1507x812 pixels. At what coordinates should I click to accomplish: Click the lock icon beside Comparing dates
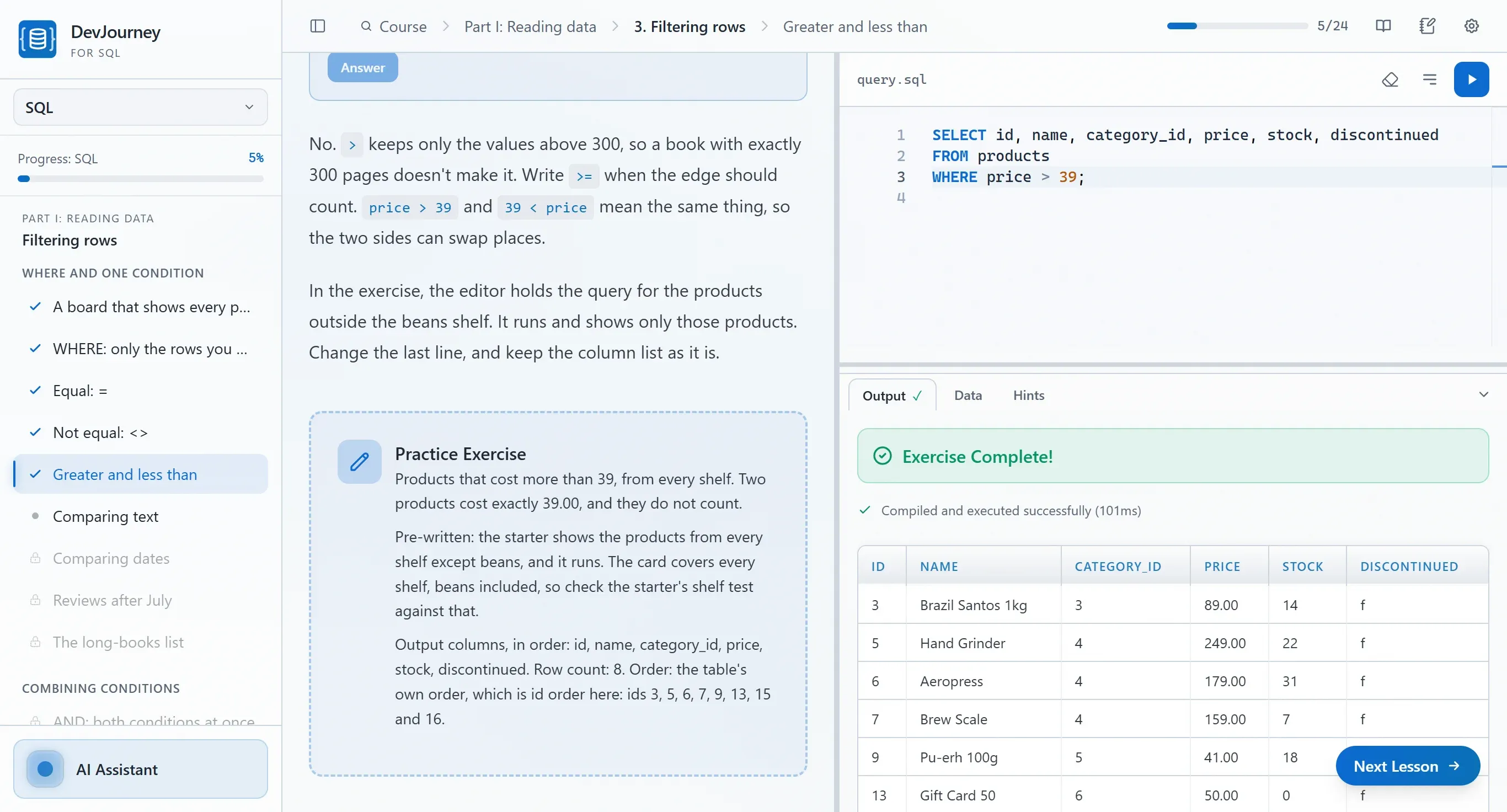coord(35,558)
